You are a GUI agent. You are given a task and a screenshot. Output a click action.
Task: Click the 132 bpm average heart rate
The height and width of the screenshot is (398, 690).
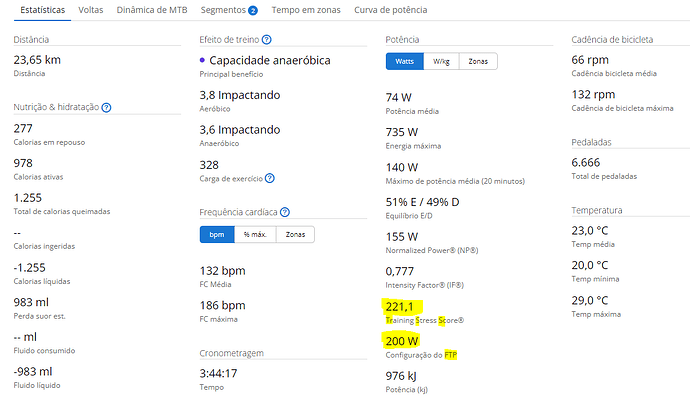pyautogui.click(x=223, y=271)
